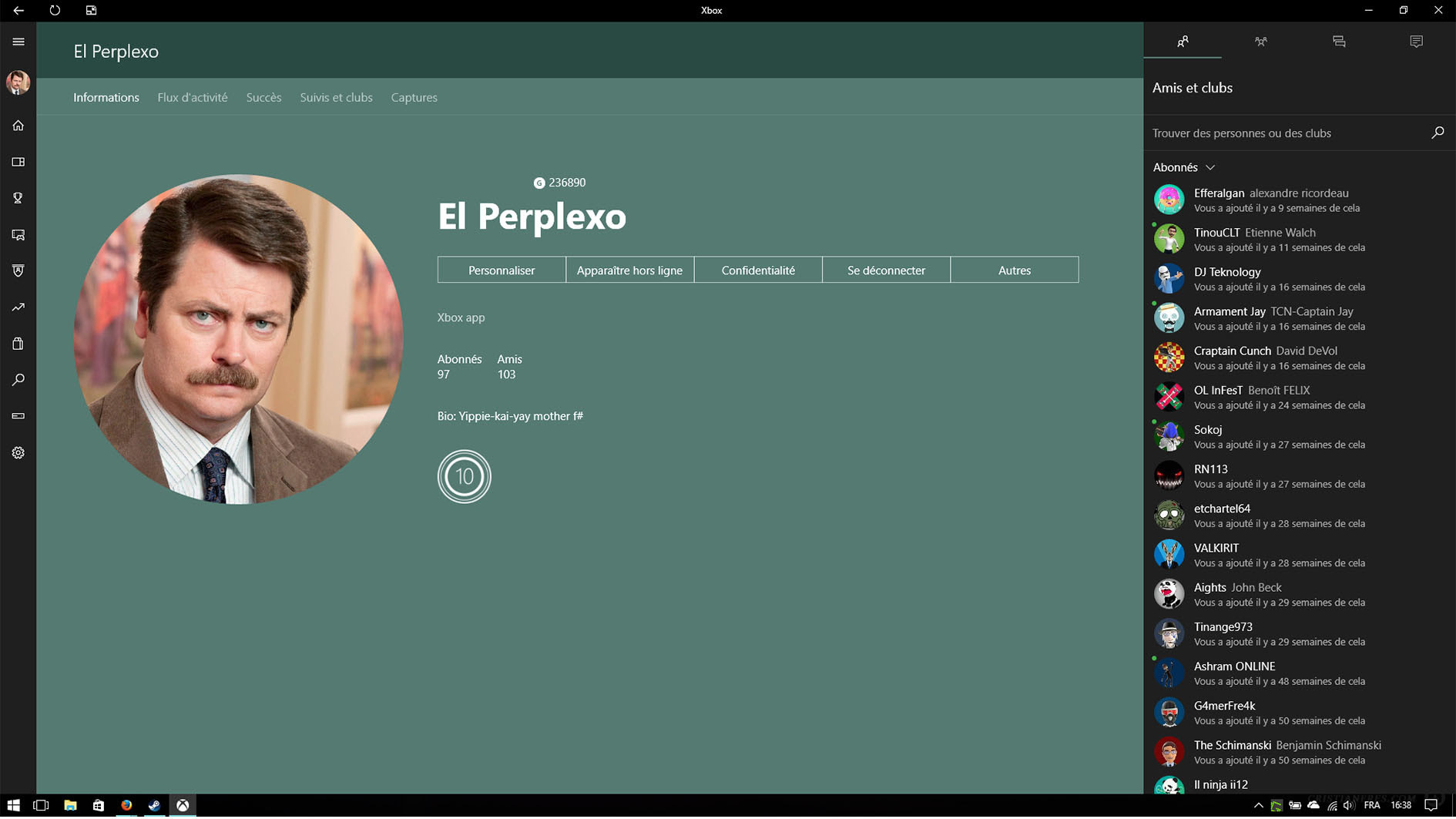Screen dimensions: 1456x819
Task: Select Craptain Cunch in the list
Action: point(1300,357)
